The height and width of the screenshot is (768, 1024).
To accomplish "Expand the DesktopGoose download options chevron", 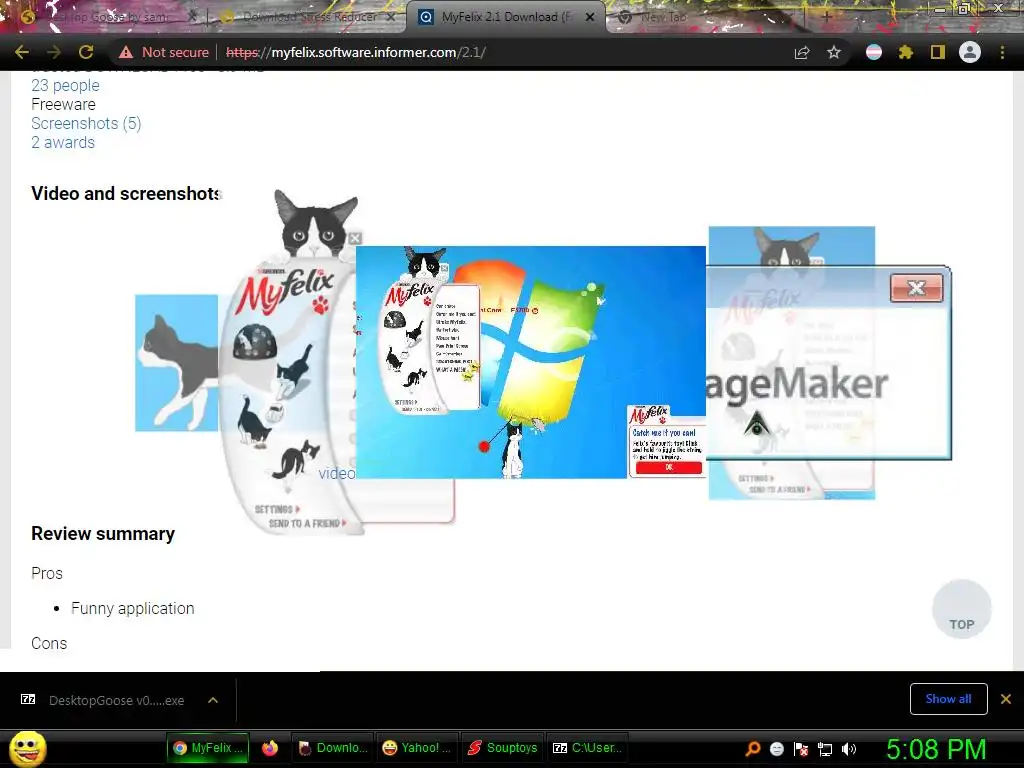I will 213,700.
